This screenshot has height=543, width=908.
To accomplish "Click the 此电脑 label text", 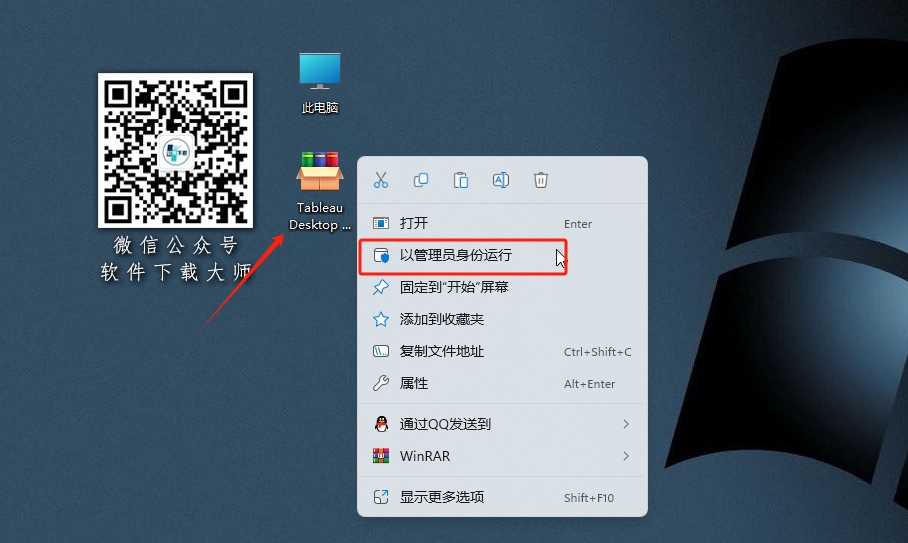I will pos(320,108).
